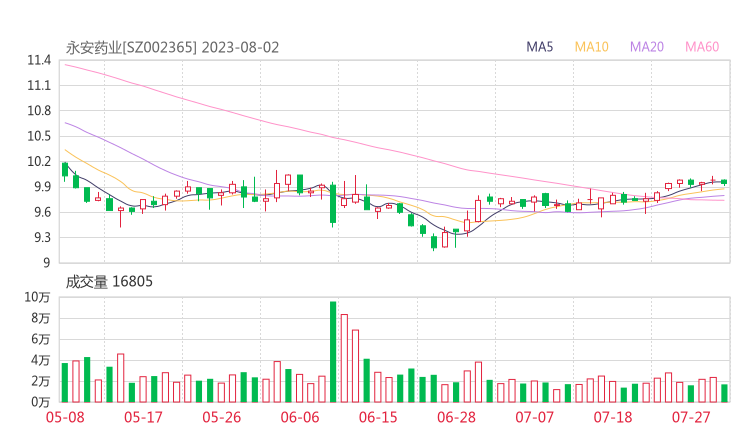This screenshot has width=740, height=440.
Task: Click the 05-26 date label
Action: click(x=222, y=417)
